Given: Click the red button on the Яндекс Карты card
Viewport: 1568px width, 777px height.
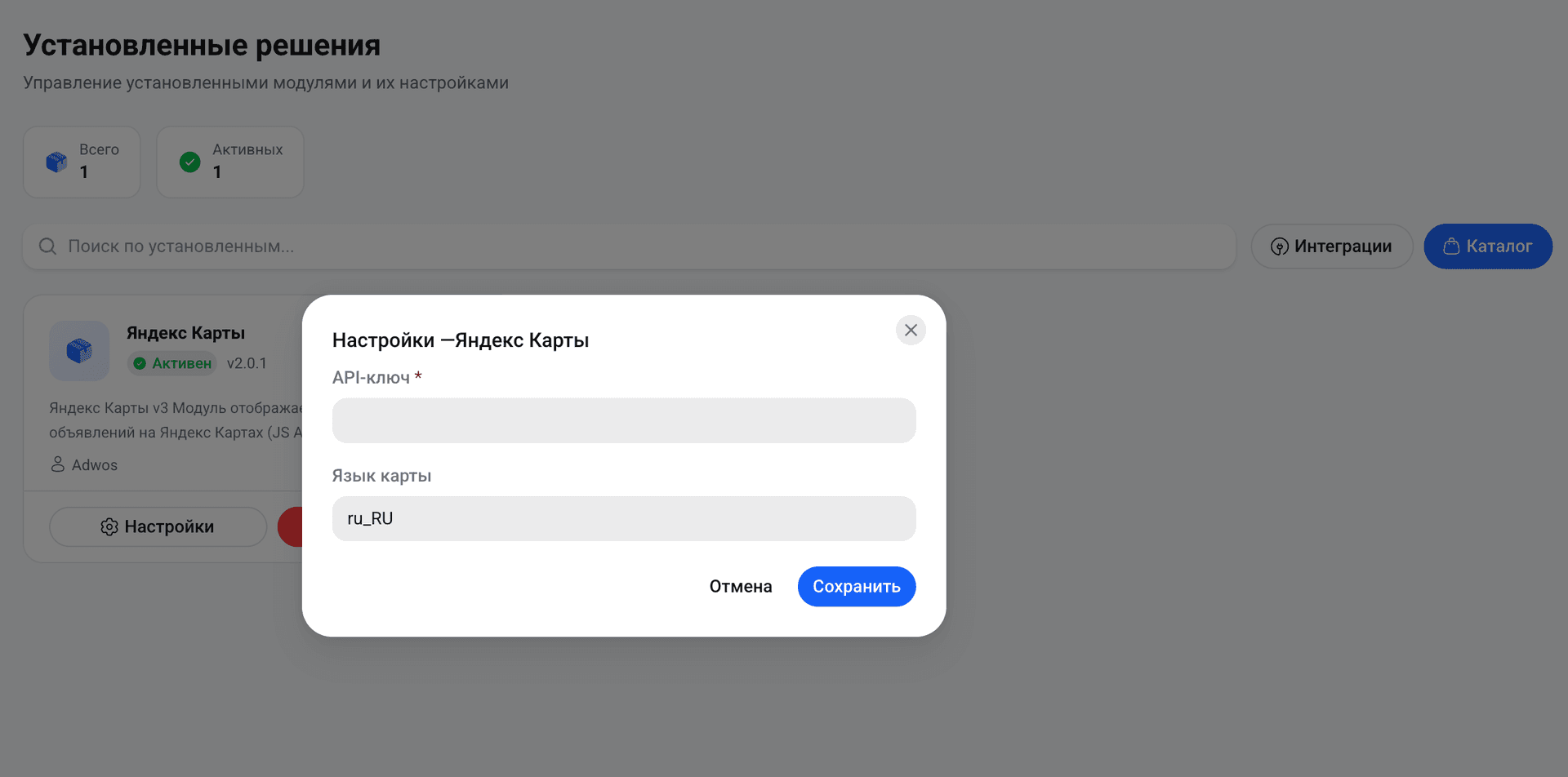Looking at the screenshot, I should pyautogui.click(x=290, y=527).
